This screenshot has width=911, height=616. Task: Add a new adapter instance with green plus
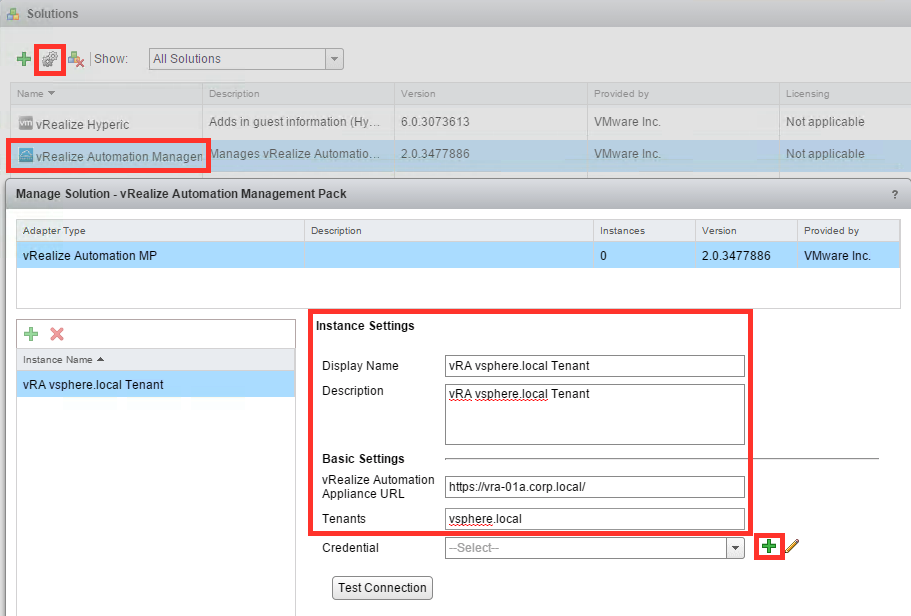(x=31, y=334)
